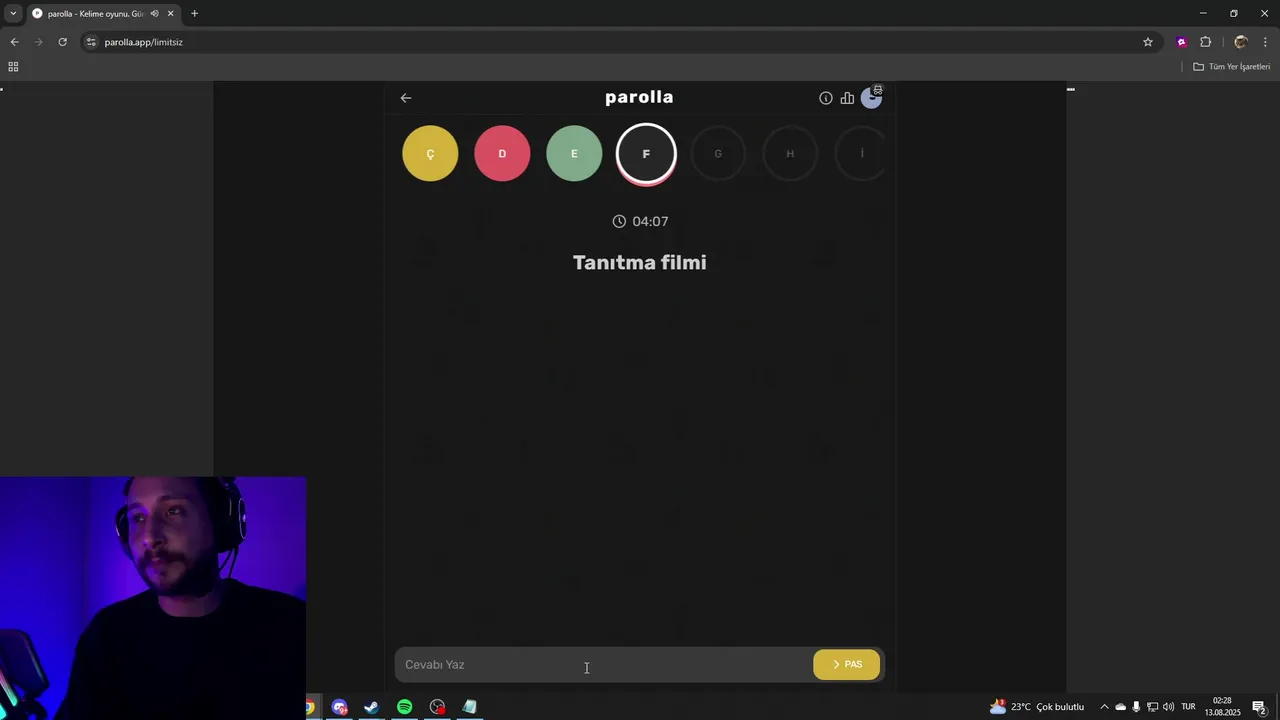The image size is (1280, 720).
Task: Close the parolla browser tab
Action: [x=170, y=14]
